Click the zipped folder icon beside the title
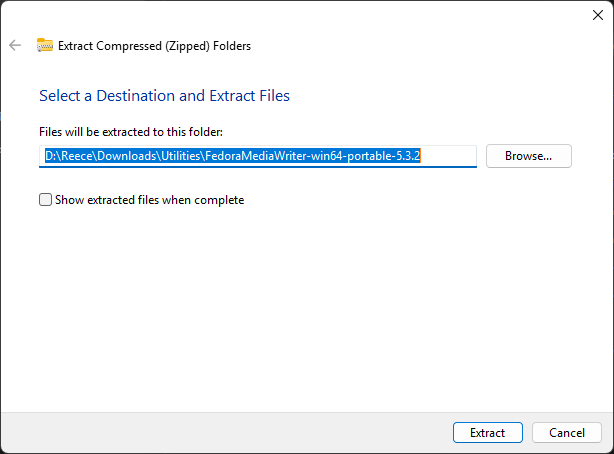This screenshot has width=614, height=454. click(x=45, y=45)
